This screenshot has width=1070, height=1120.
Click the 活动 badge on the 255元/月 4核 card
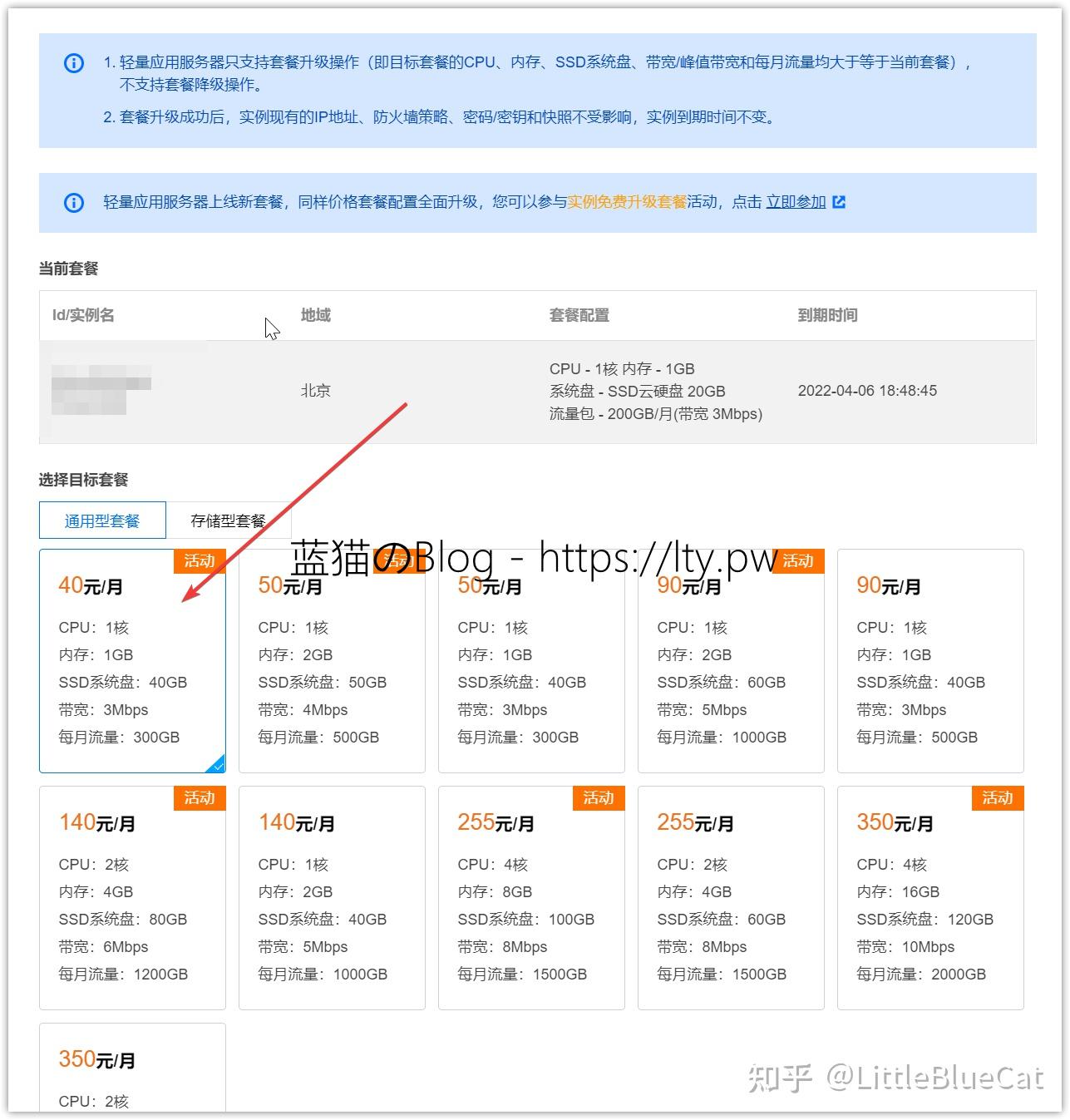click(599, 798)
